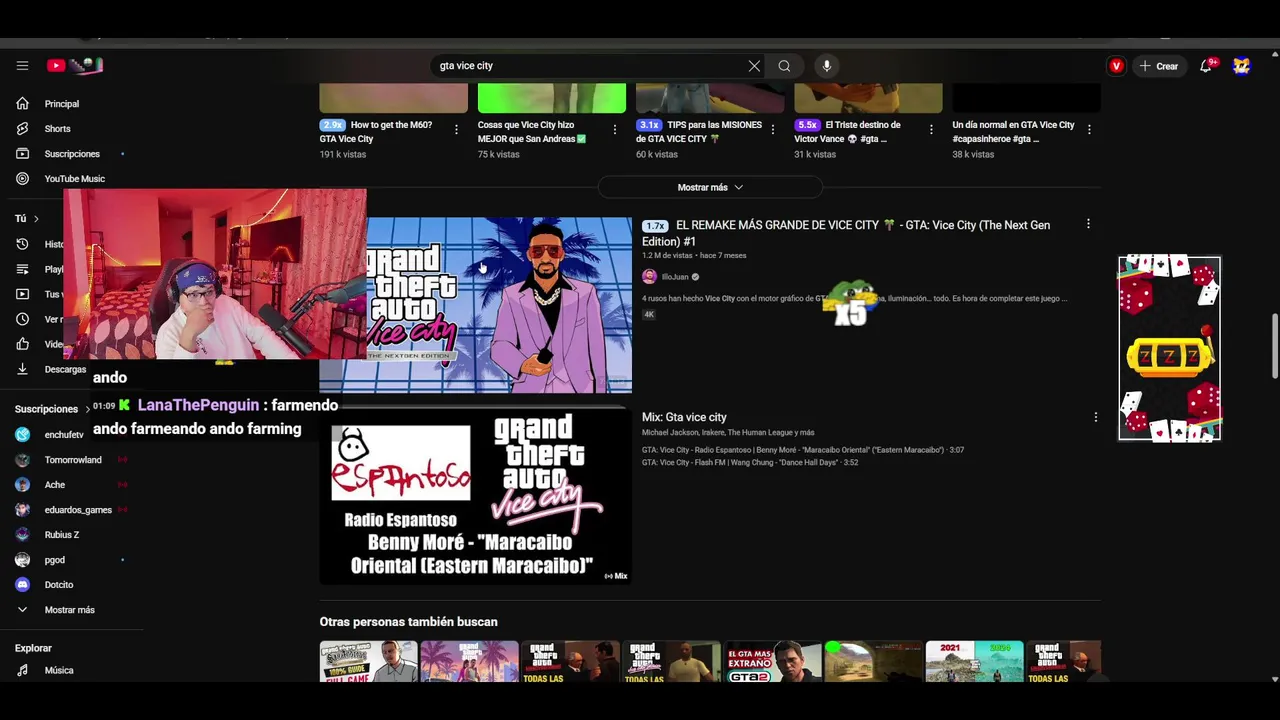This screenshot has width=1280, height=720.
Task: Start voice search with microphone
Action: [x=826, y=66]
